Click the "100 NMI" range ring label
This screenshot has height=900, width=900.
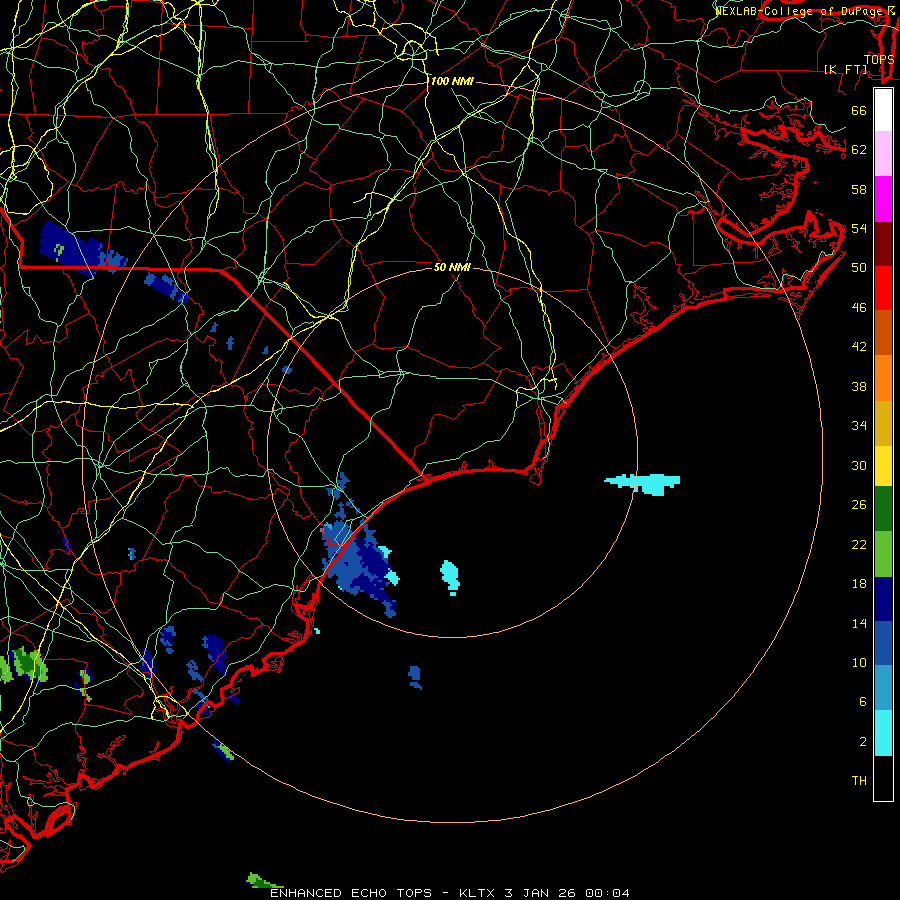pos(452,82)
